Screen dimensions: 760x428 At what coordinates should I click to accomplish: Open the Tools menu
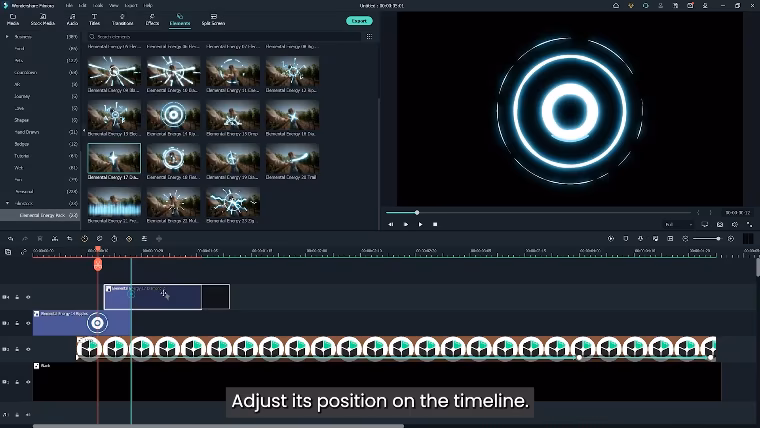pyautogui.click(x=98, y=5)
